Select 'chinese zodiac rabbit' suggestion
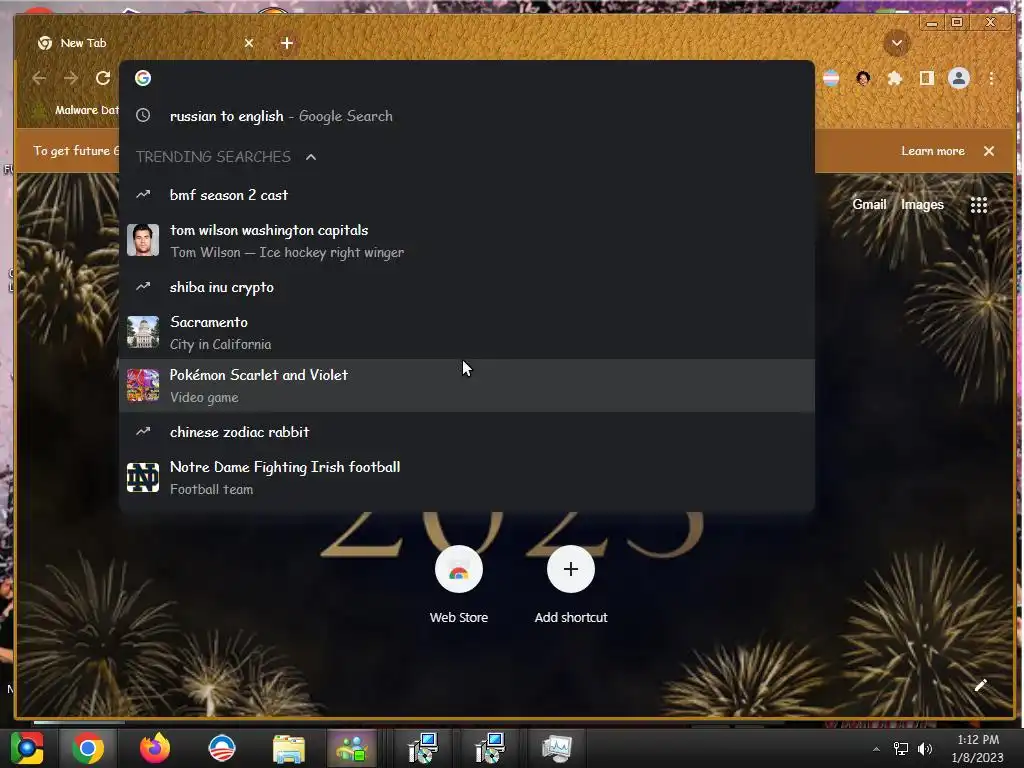Image resolution: width=1024 pixels, height=768 pixels. (x=466, y=432)
